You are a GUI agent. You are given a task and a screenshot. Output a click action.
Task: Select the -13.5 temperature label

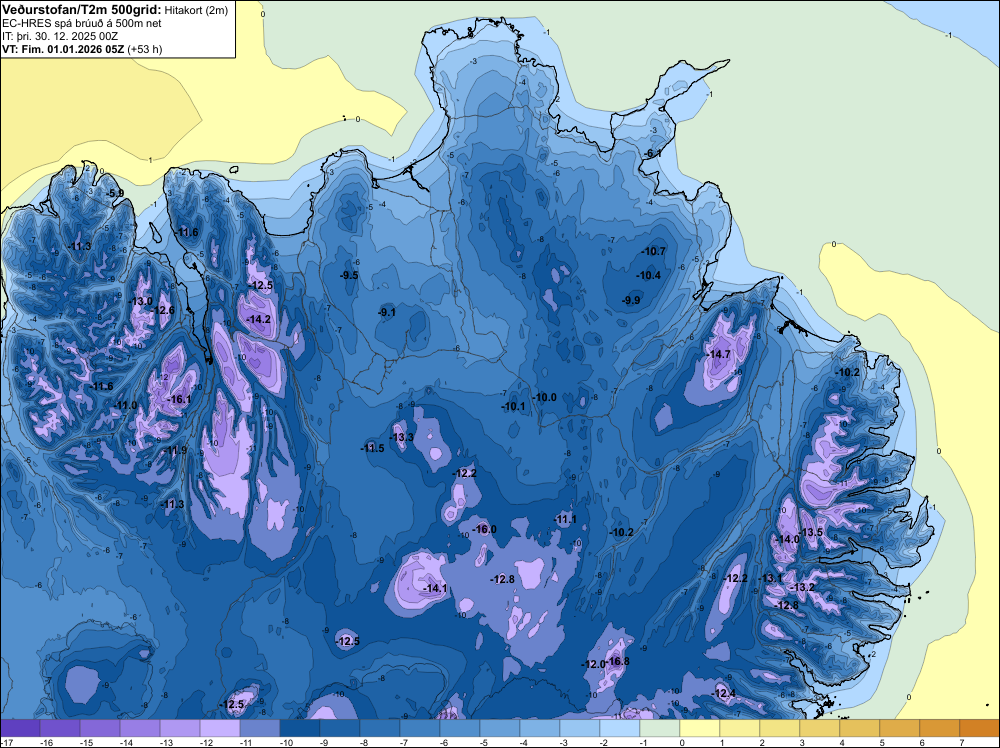pos(811,532)
